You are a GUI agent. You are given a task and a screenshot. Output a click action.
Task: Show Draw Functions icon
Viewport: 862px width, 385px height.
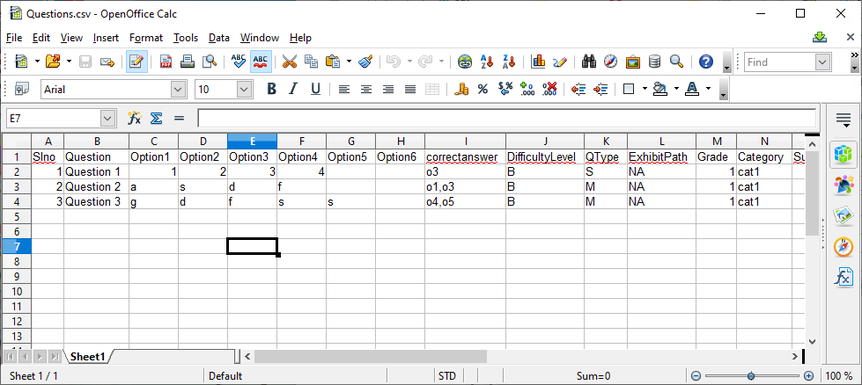560,62
